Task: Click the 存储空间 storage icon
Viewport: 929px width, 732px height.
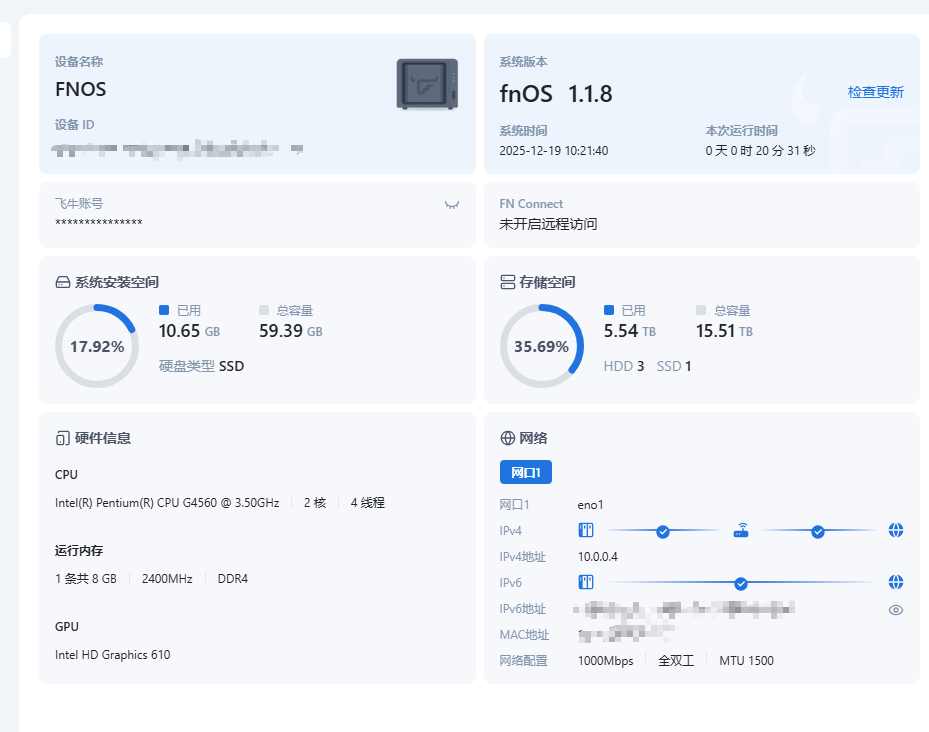Action: (x=507, y=282)
